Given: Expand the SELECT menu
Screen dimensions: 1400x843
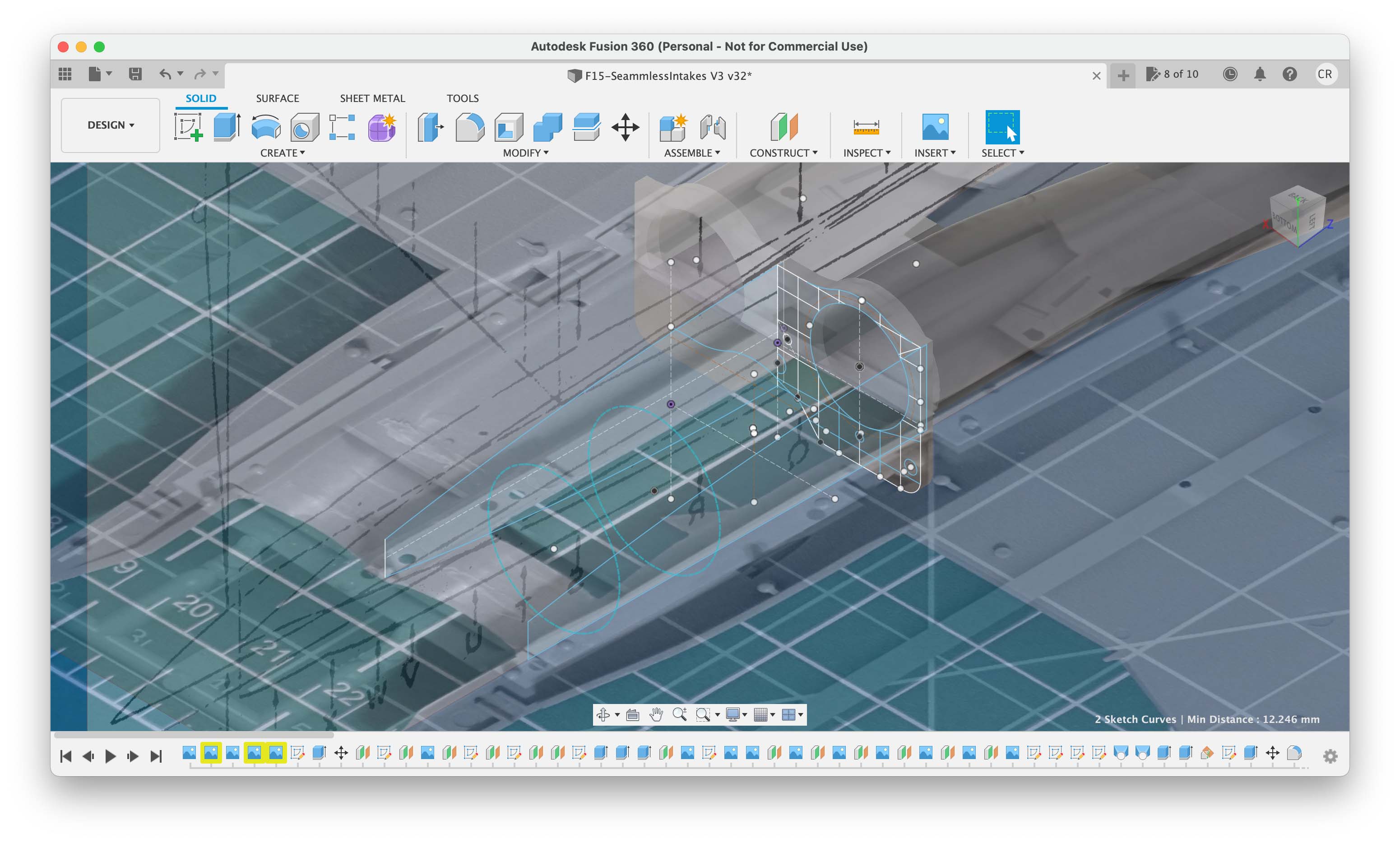Looking at the screenshot, I should 1002,153.
